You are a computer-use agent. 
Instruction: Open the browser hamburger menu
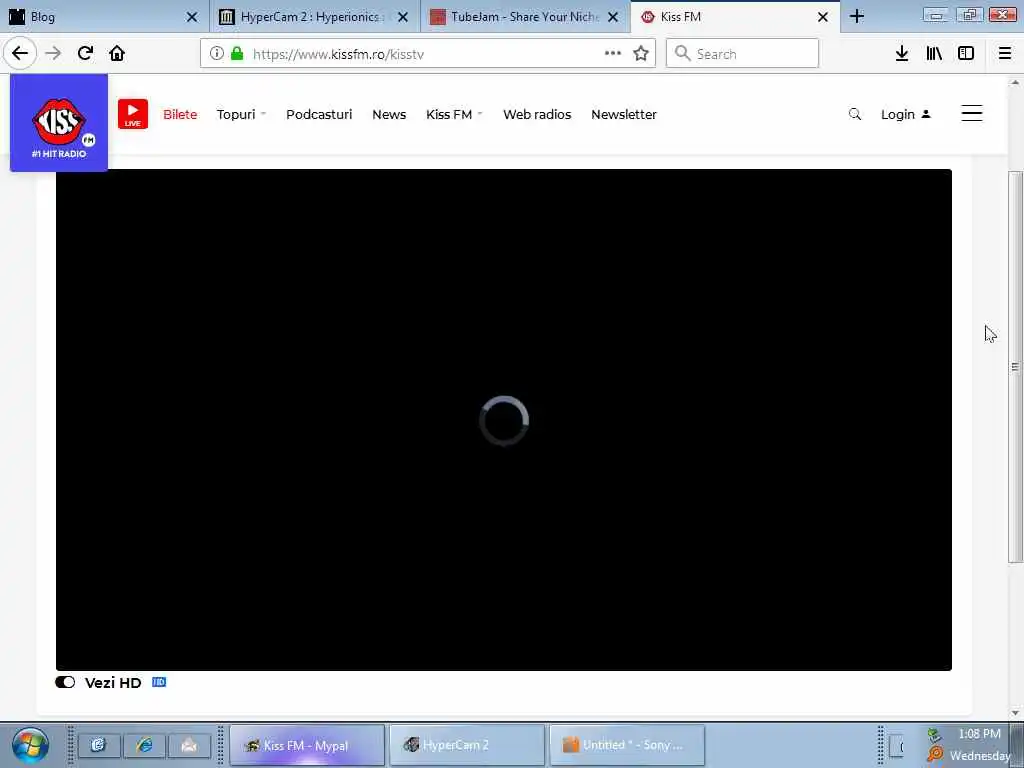pos(1005,54)
